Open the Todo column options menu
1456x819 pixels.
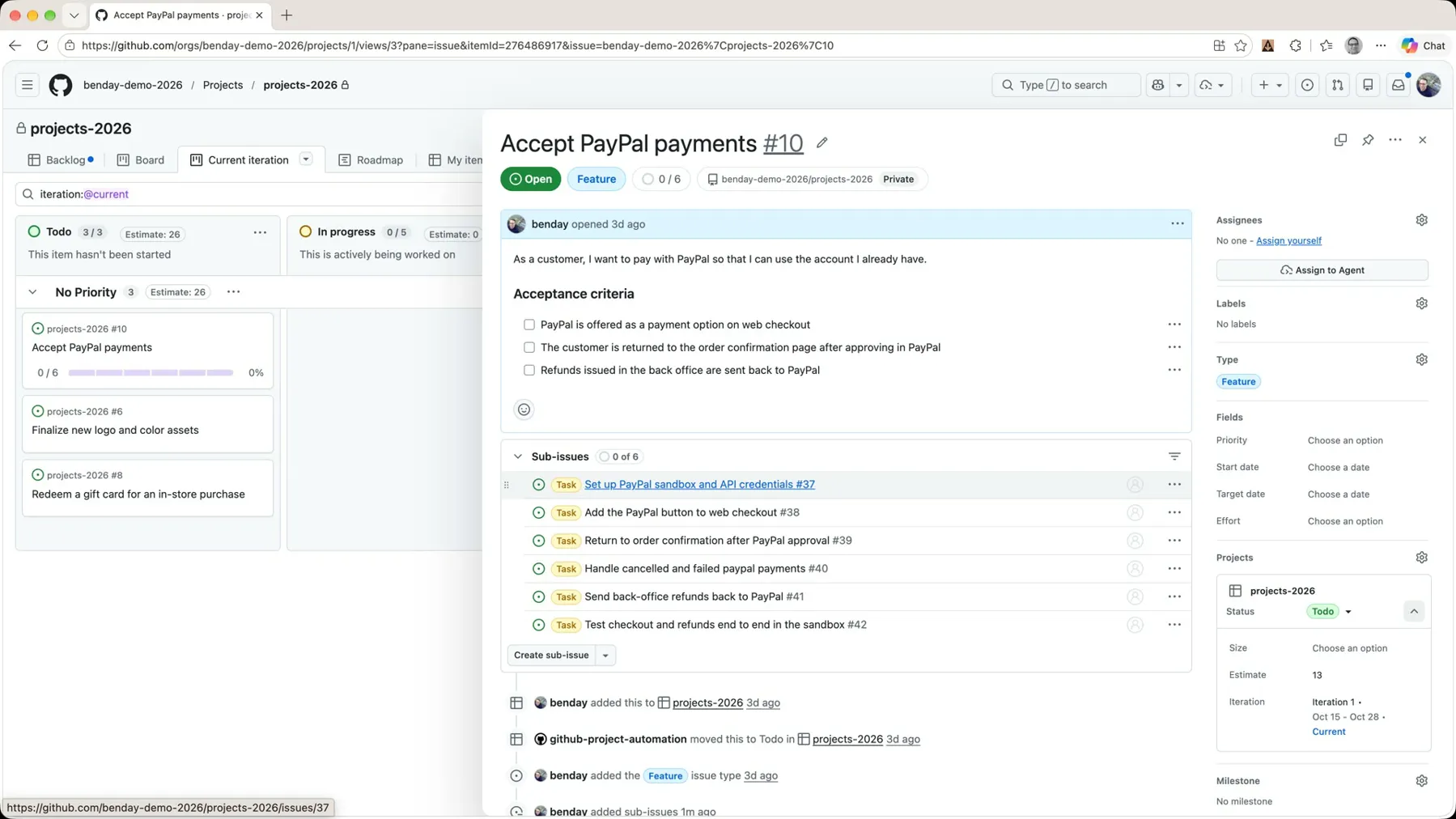260,232
